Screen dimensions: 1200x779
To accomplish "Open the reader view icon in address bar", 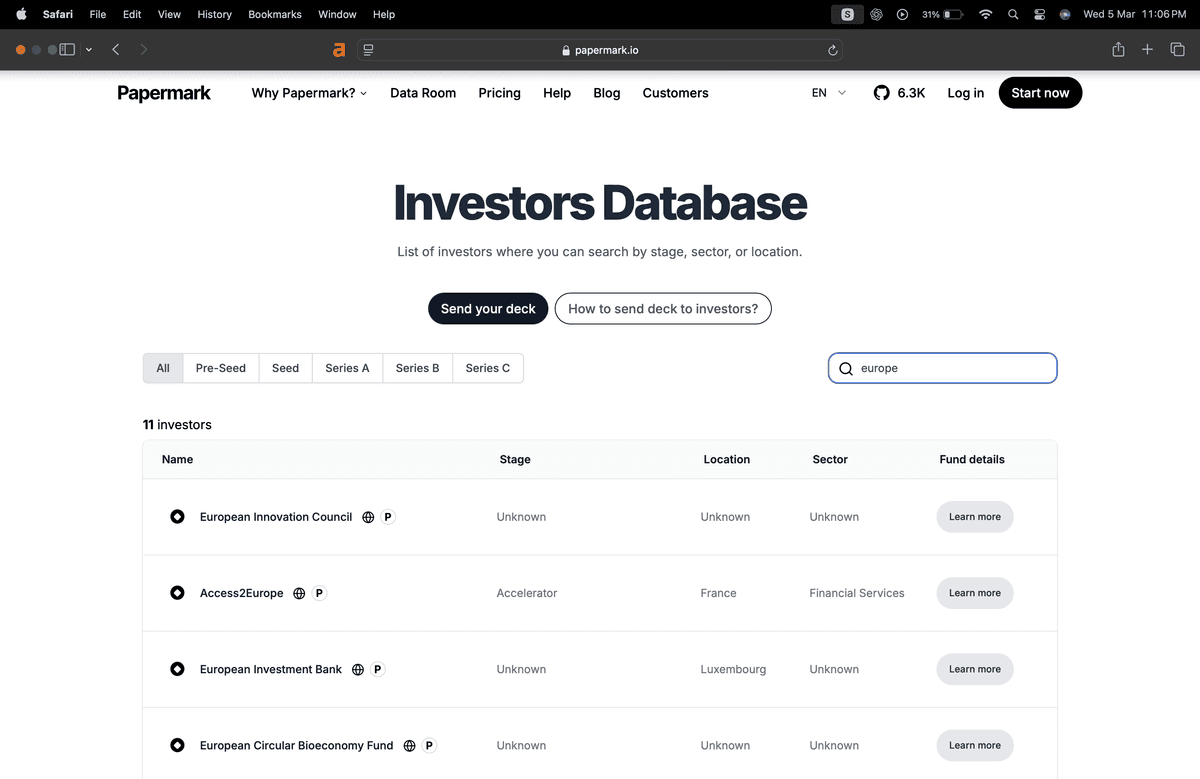I will click(x=368, y=49).
